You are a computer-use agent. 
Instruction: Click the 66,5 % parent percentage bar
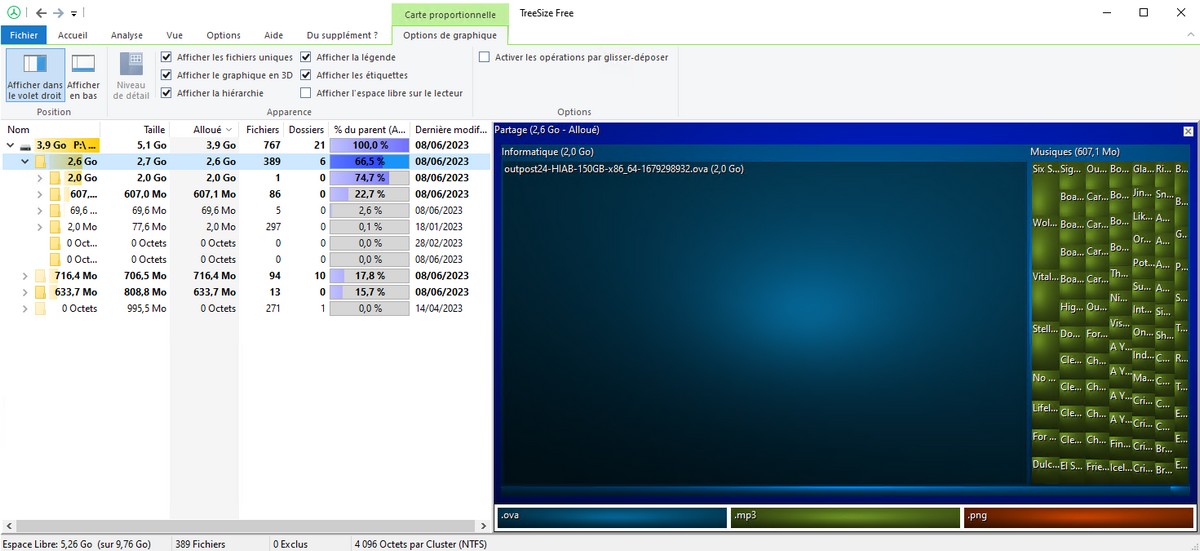370,161
